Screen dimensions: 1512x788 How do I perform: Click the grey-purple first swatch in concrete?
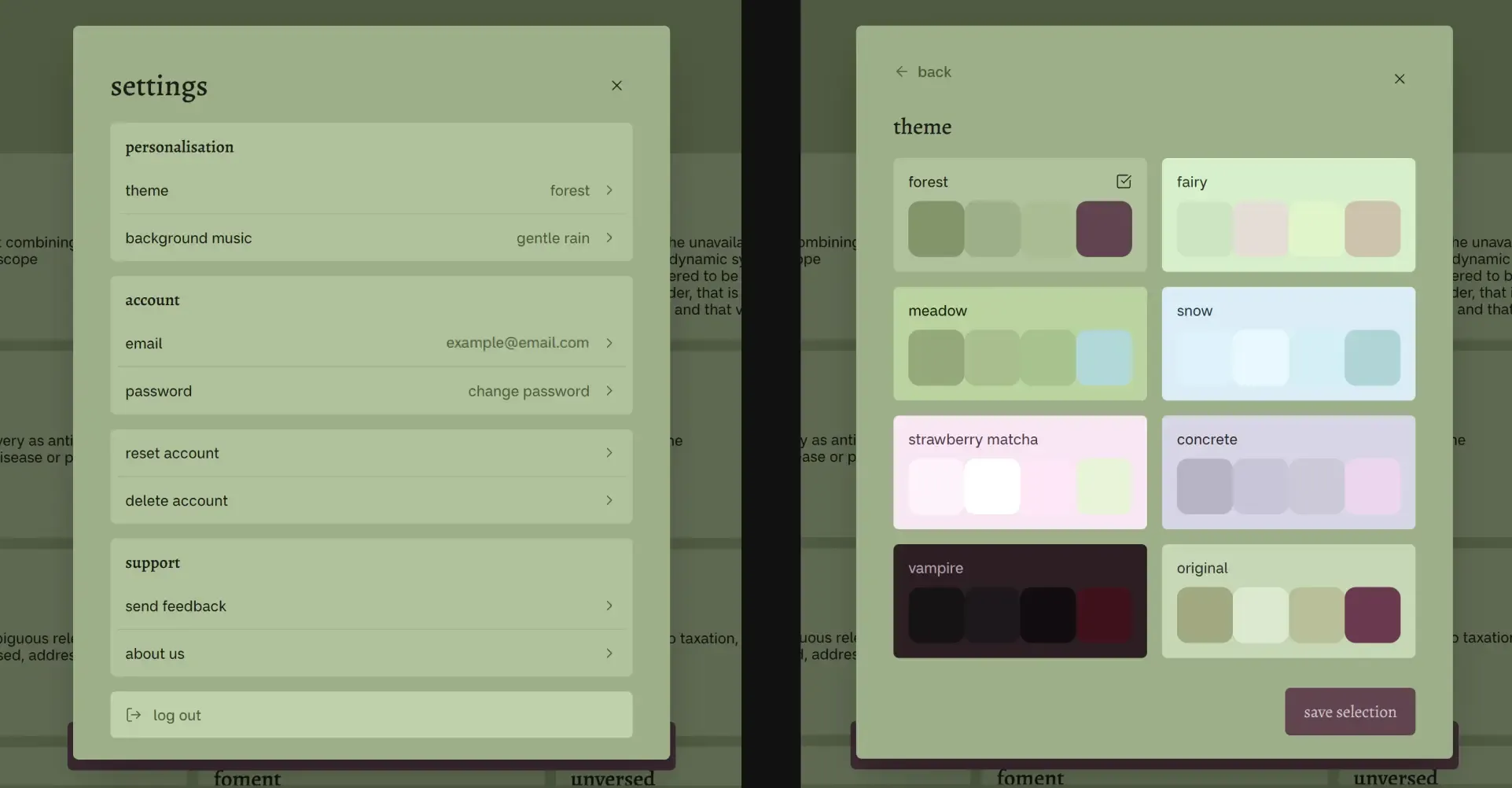(1205, 487)
